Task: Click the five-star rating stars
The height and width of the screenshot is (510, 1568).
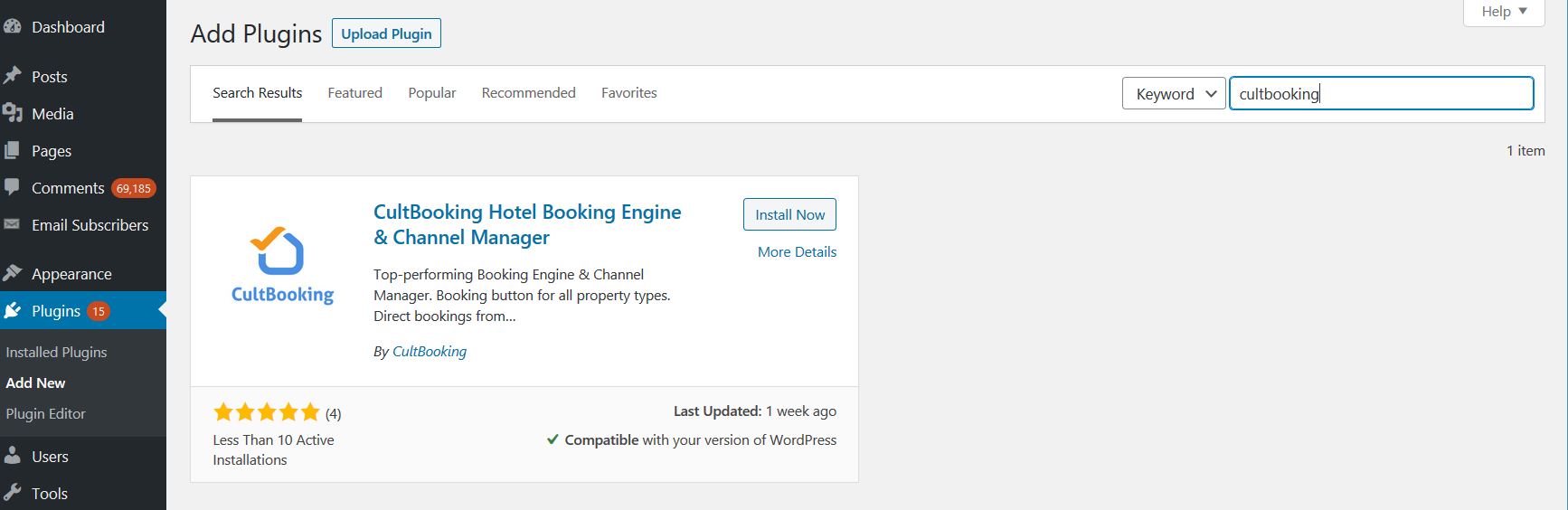Action: (x=267, y=413)
